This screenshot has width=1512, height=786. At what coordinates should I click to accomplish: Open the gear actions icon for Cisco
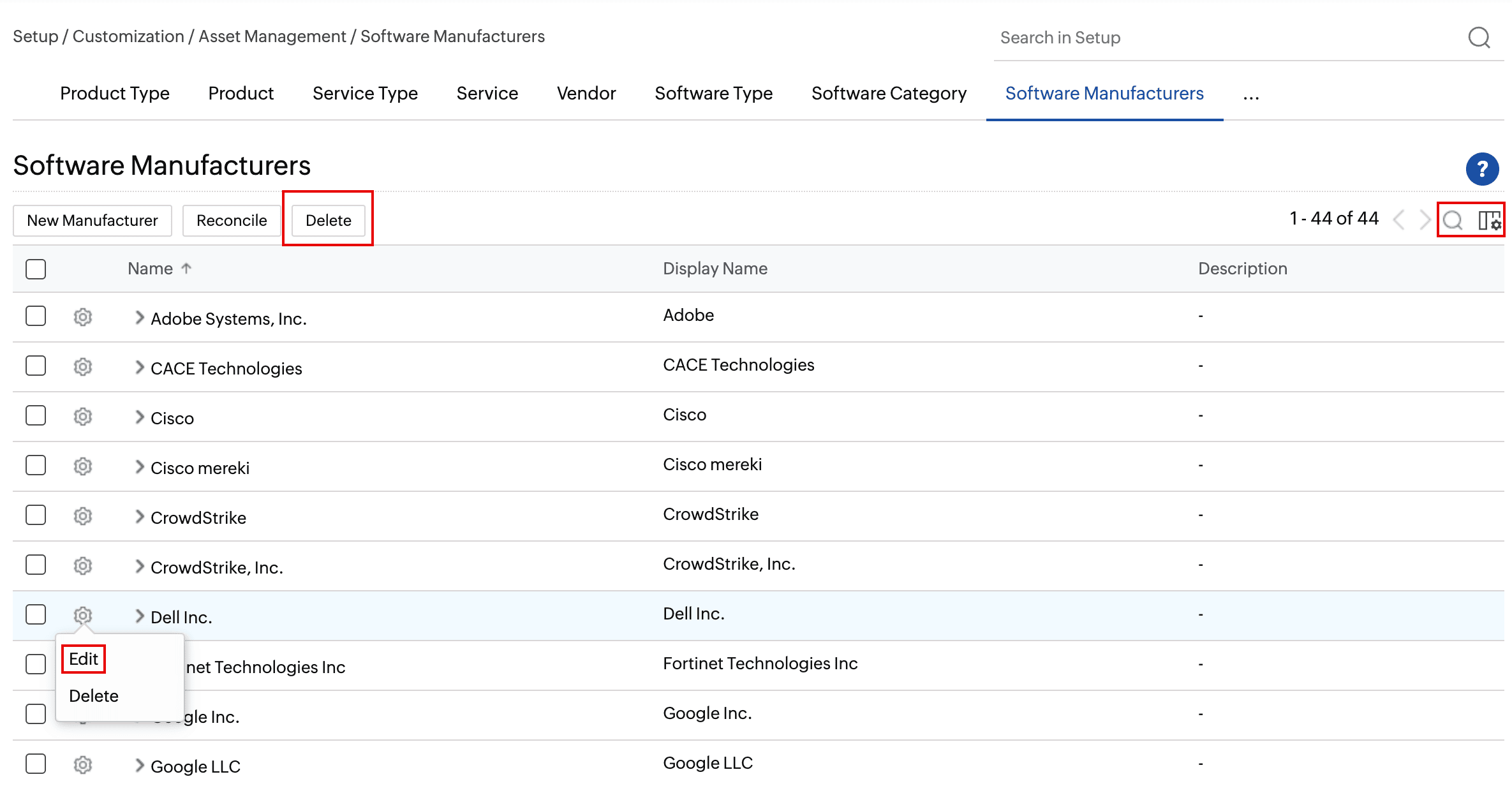82,416
